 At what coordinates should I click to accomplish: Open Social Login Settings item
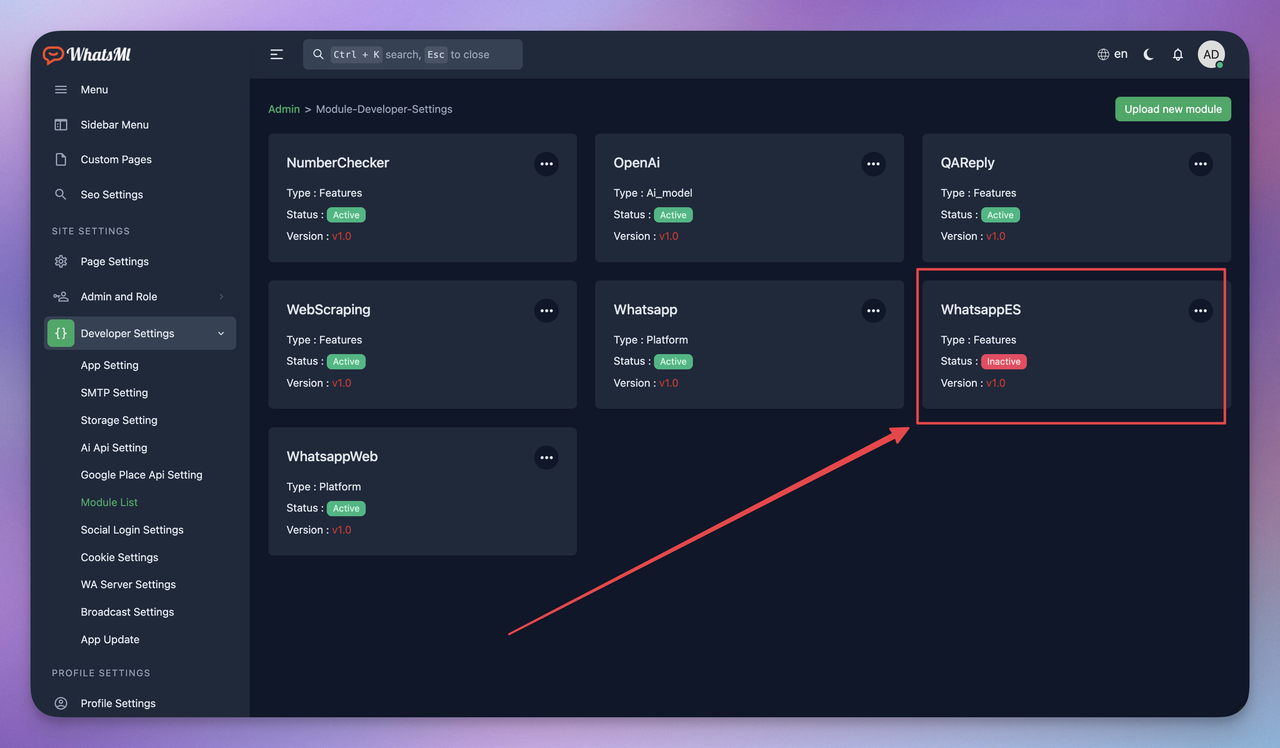point(132,530)
